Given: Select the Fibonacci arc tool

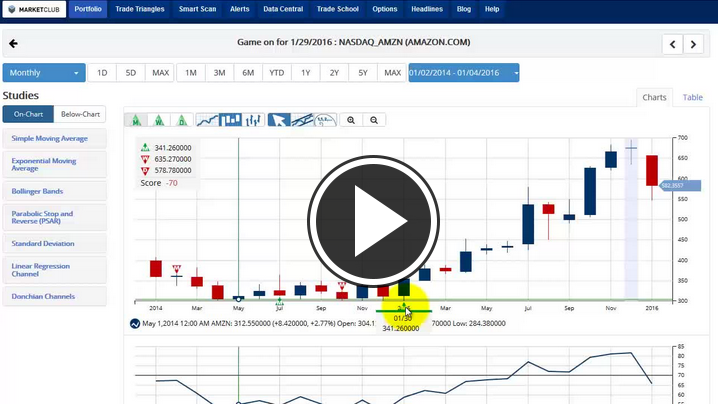Looking at the screenshot, I should [326, 120].
